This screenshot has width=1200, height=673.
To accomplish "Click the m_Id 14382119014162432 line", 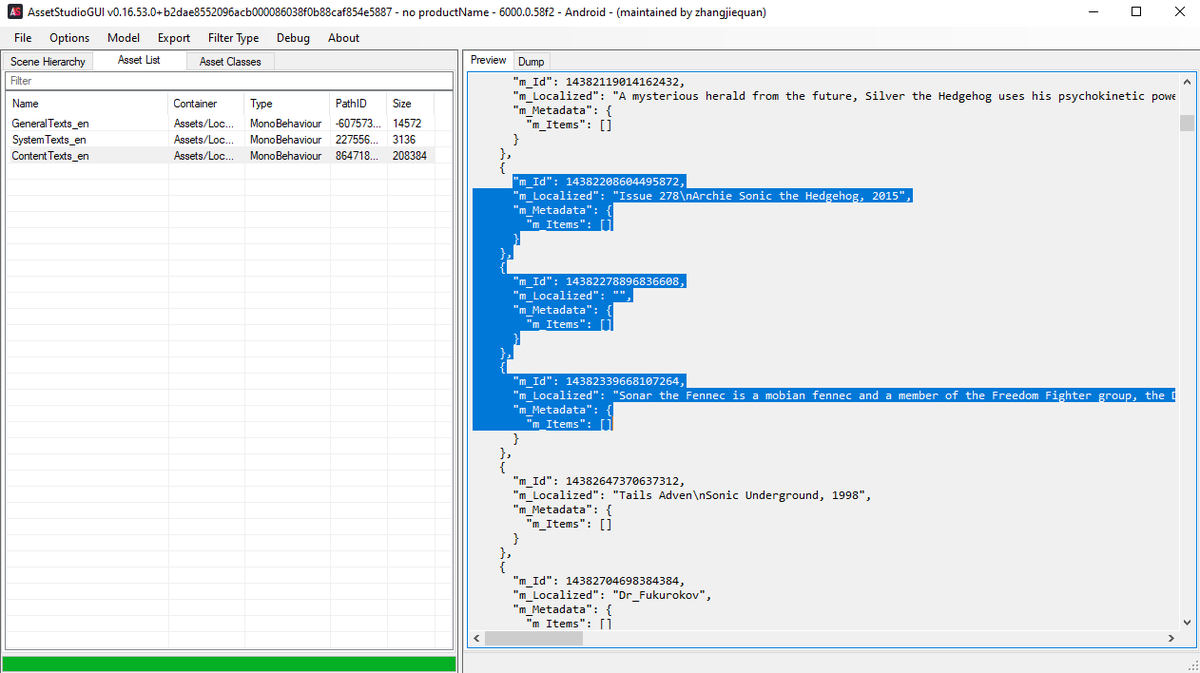I will 599,82.
